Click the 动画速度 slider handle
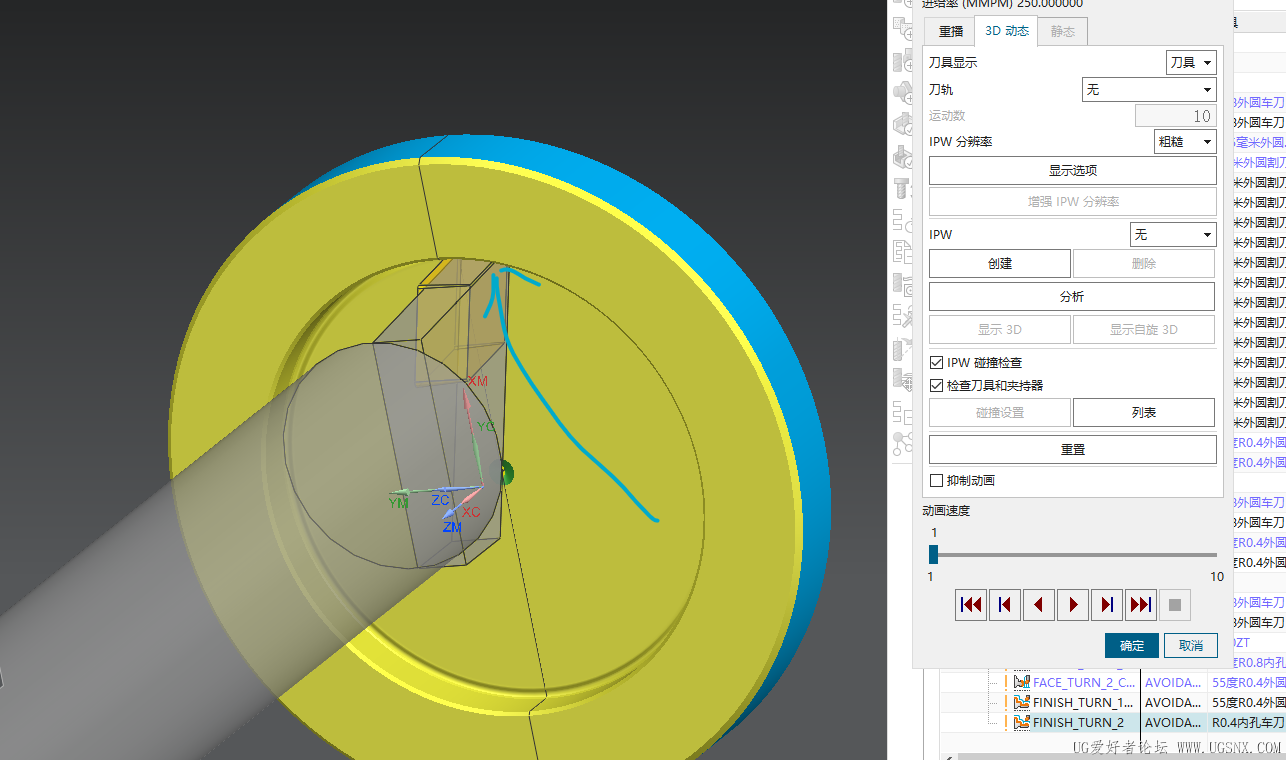1286x760 pixels. pos(934,555)
